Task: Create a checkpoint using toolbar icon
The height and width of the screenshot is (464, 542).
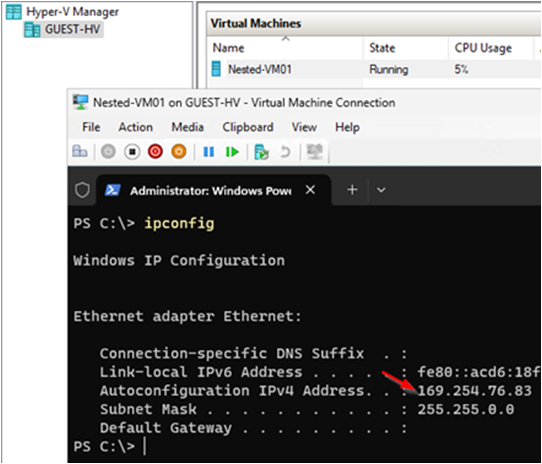Action: [261, 152]
